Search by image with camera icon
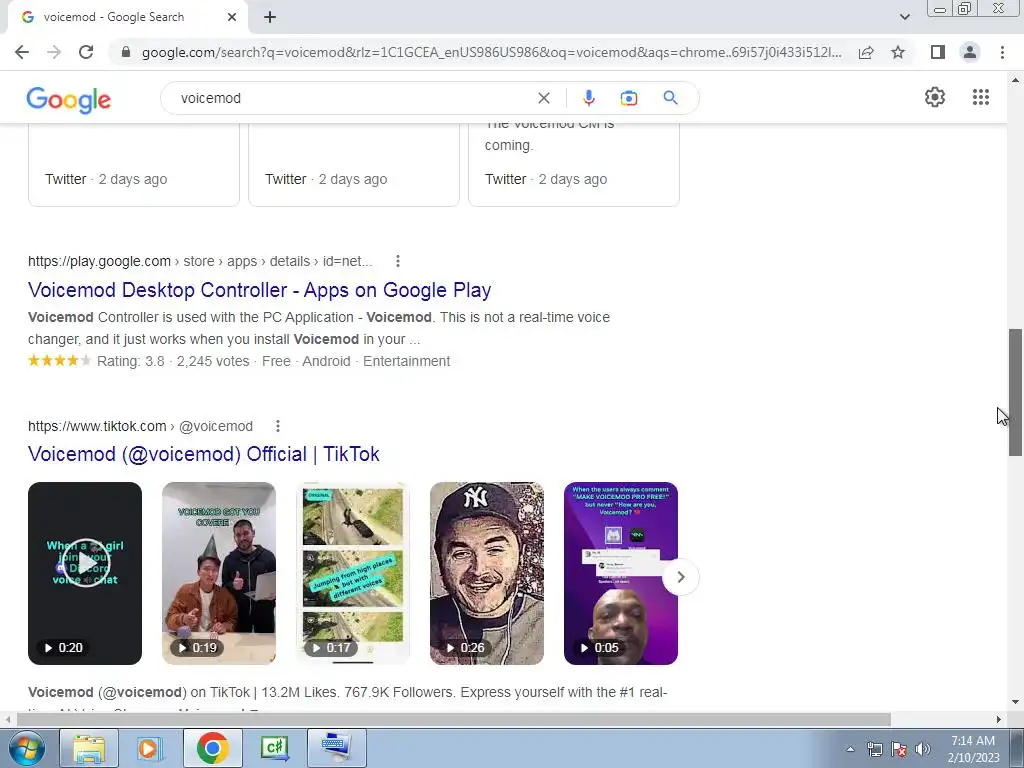 (628, 98)
